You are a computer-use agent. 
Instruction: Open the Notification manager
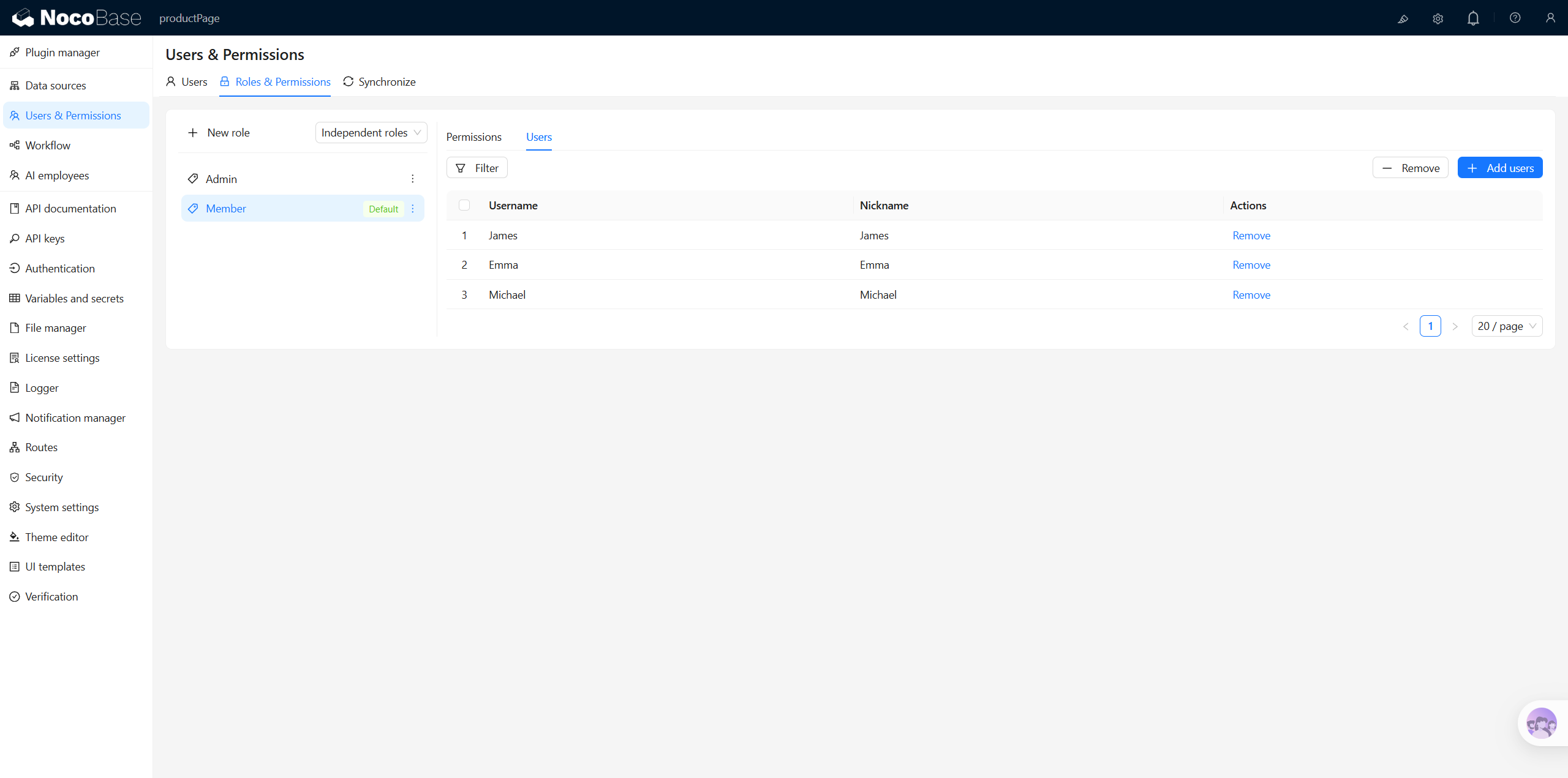pos(75,417)
